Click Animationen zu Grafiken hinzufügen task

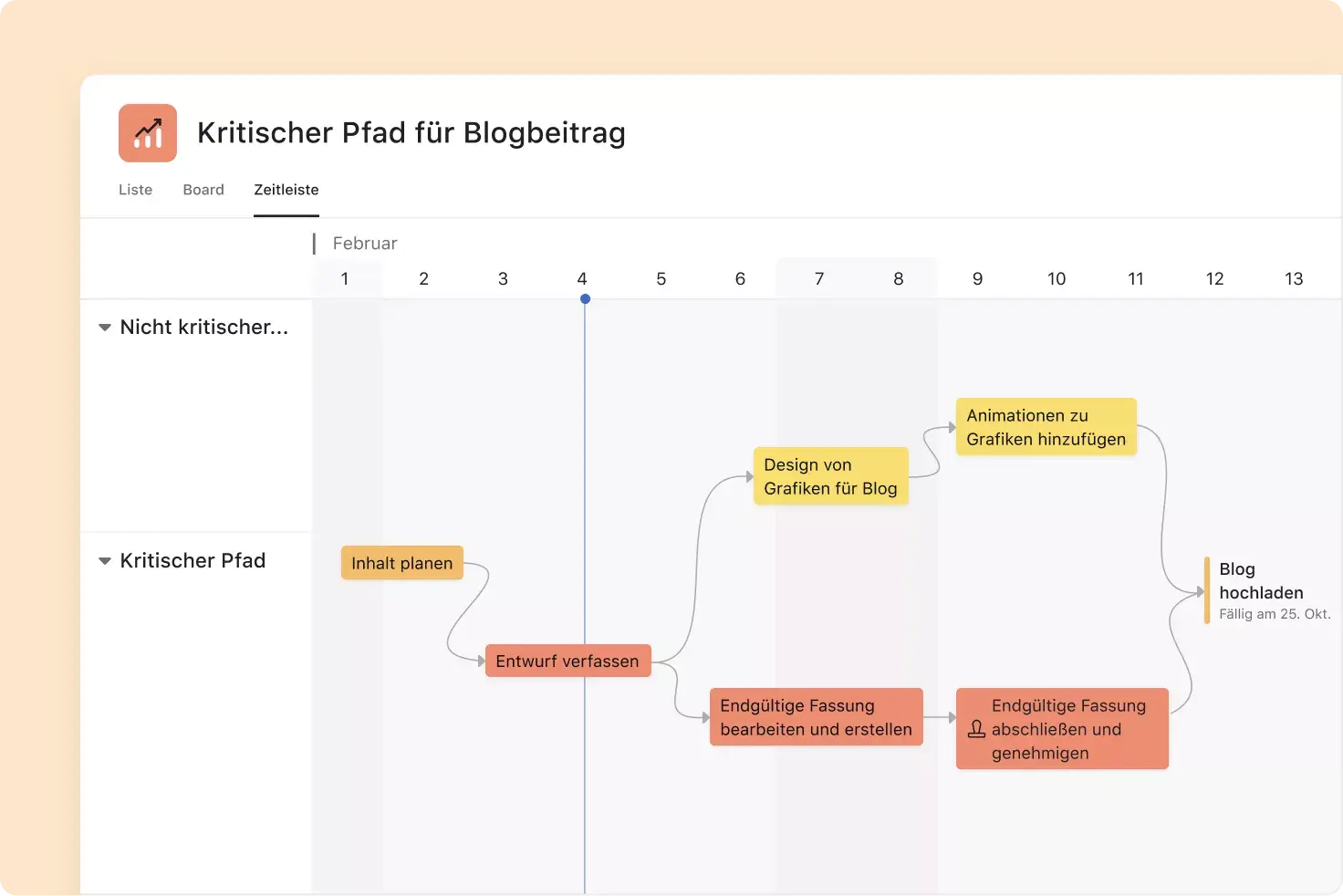click(1046, 427)
